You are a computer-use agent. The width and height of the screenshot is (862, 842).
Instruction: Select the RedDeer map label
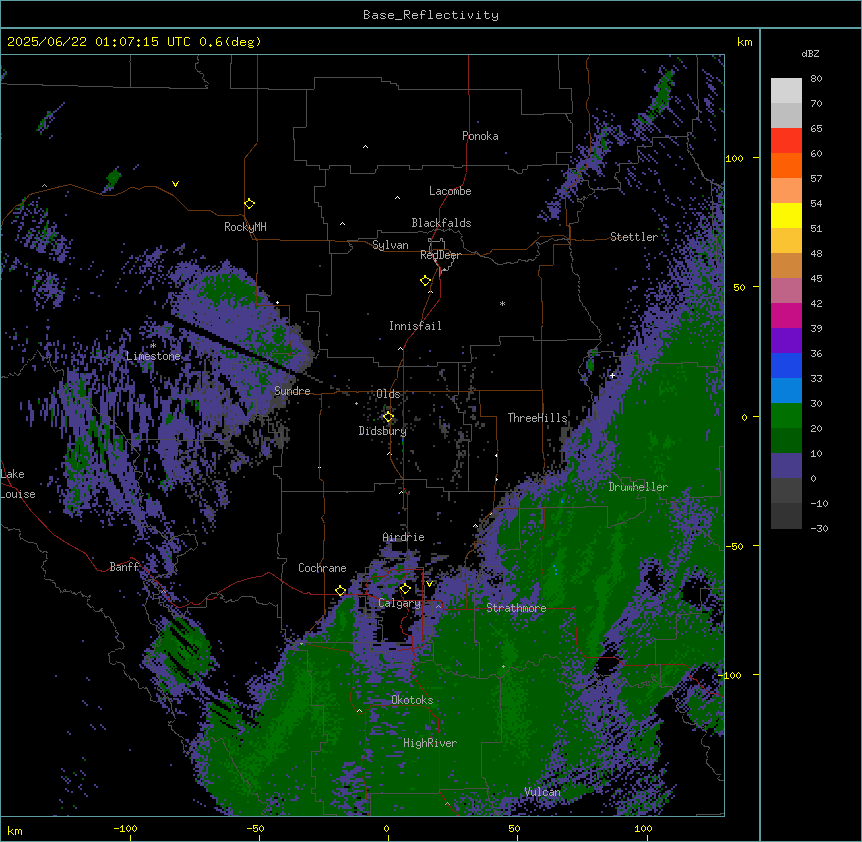(x=440, y=255)
